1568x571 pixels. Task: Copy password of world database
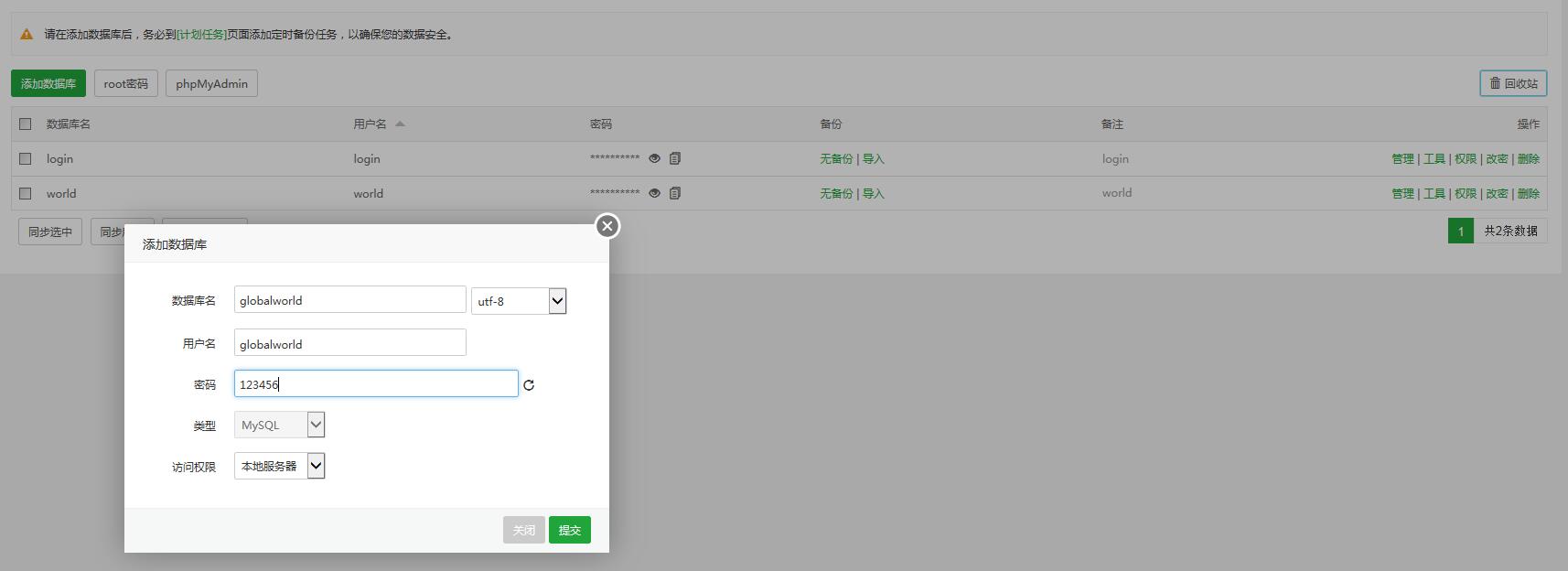tap(675, 193)
